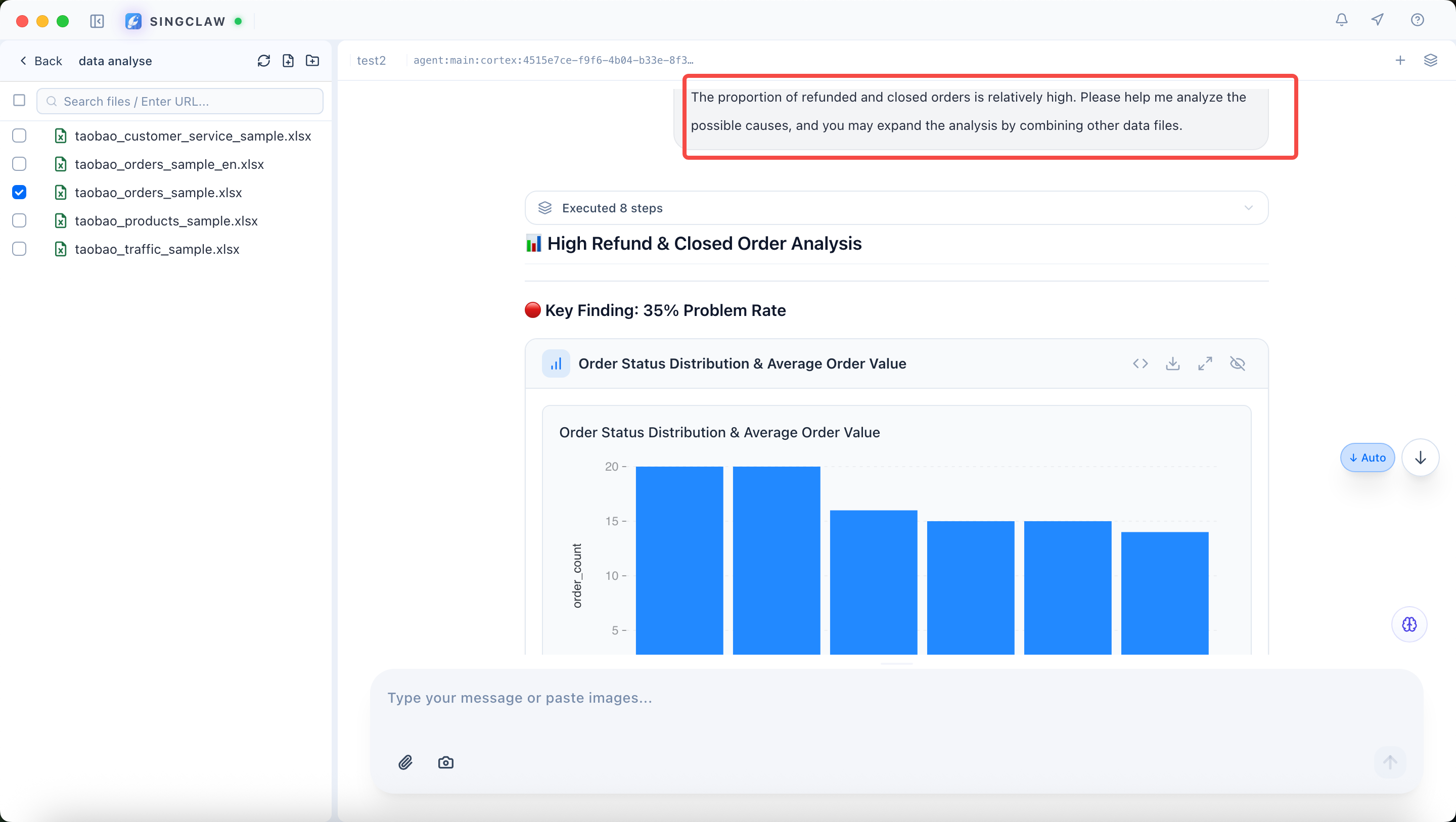Image resolution: width=1456 pixels, height=822 pixels.
Task: Open the help question mark icon
Action: click(1417, 20)
